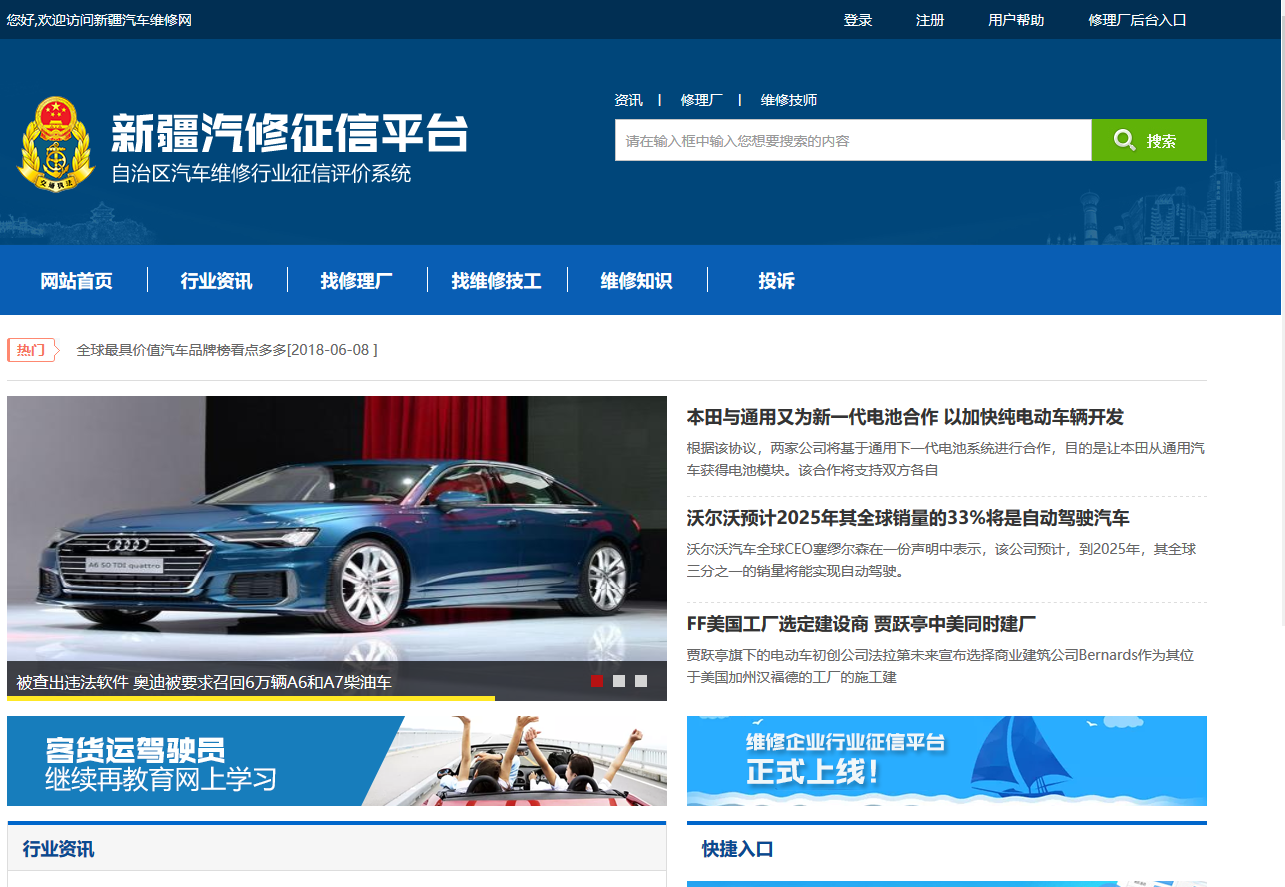Viewport: 1285px width, 887px height.
Task: Open 找维修技工 in the navigation bar
Action: [x=497, y=281]
